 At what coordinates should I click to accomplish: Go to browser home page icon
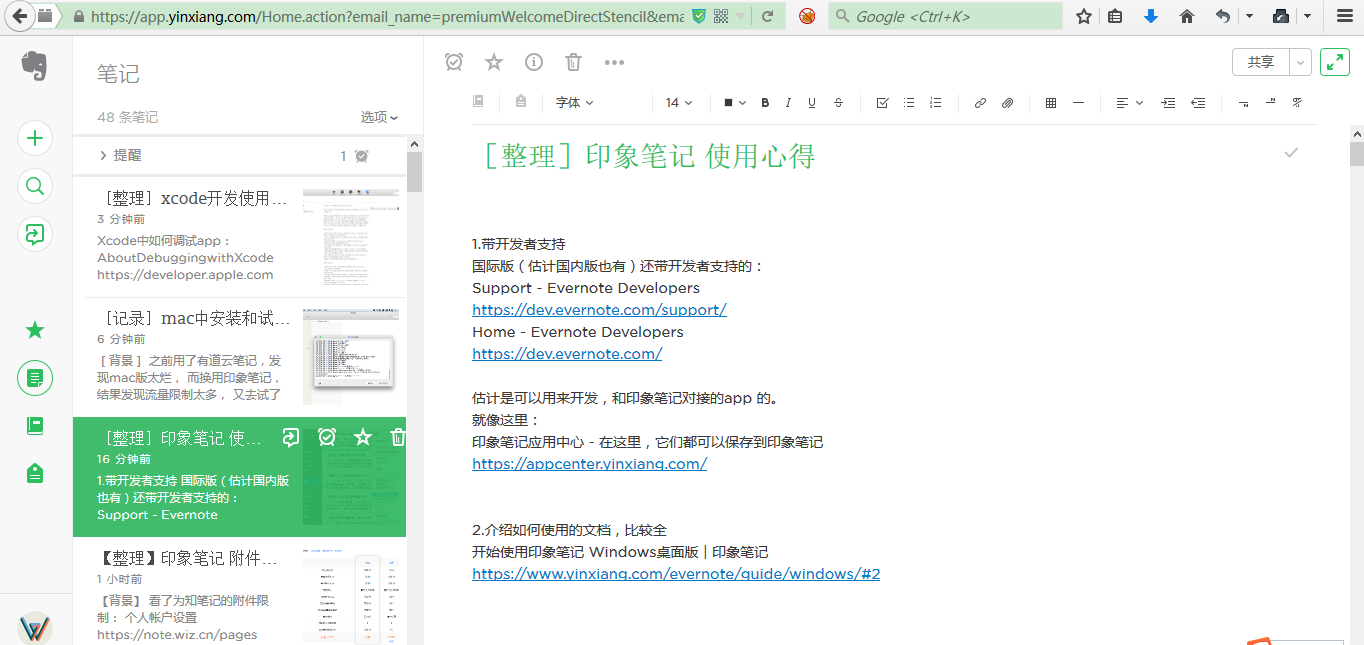pos(1186,16)
